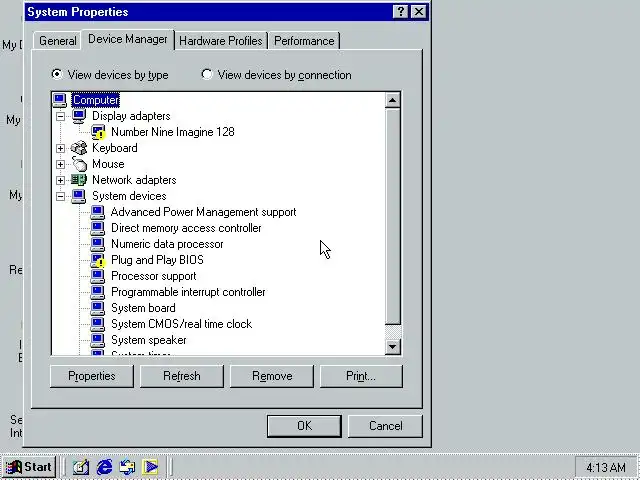Click the question mark help button in title bar
Viewport: 640px width, 480px height.
point(400,11)
